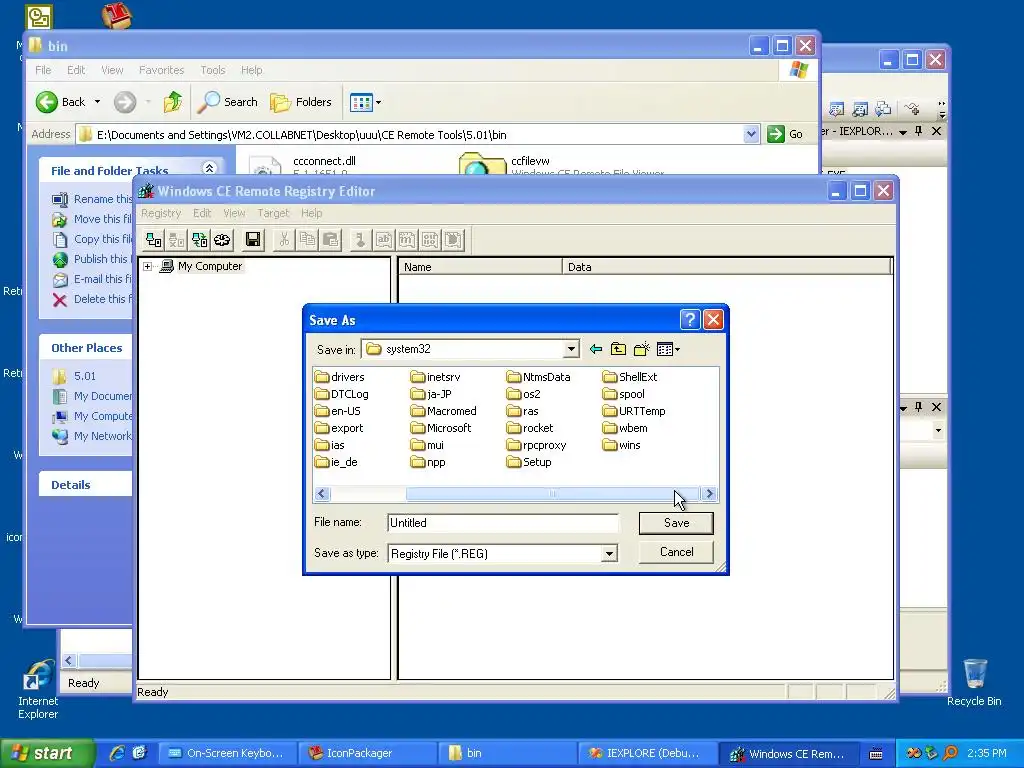1024x768 pixels.
Task: Open the Registry menu
Action: point(161,213)
